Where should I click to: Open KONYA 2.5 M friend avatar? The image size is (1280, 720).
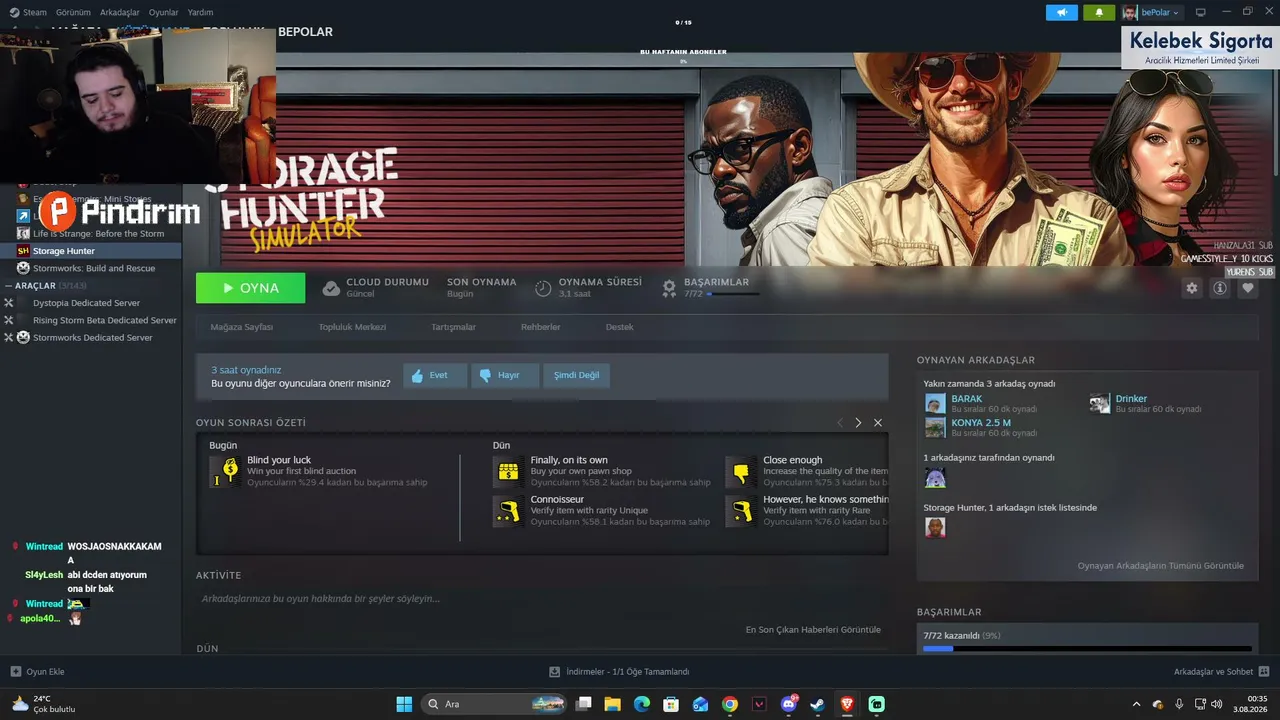tap(935, 427)
